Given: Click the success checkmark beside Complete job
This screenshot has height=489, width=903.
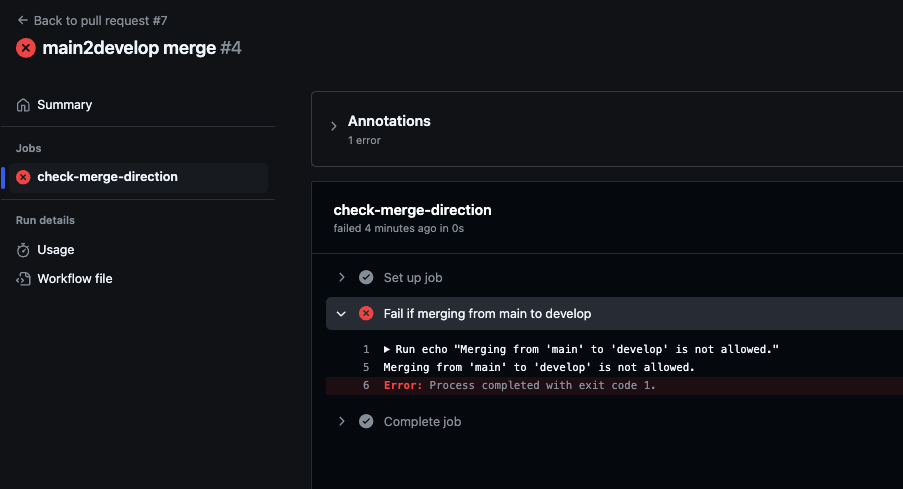Looking at the screenshot, I should [x=366, y=421].
